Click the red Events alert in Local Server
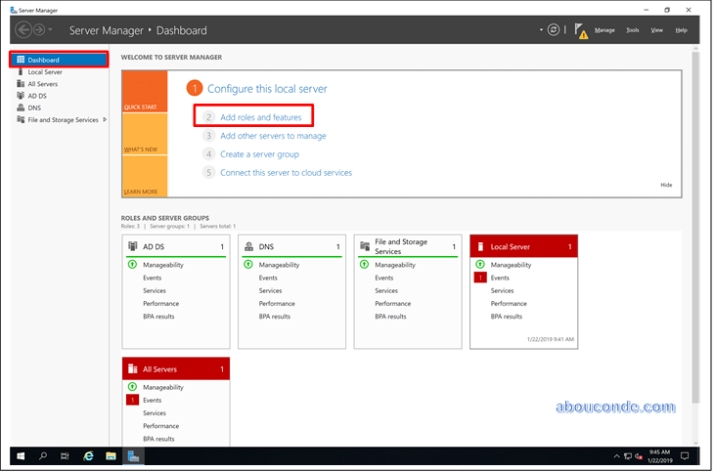The height and width of the screenshot is (472, 714). [480, 277]
